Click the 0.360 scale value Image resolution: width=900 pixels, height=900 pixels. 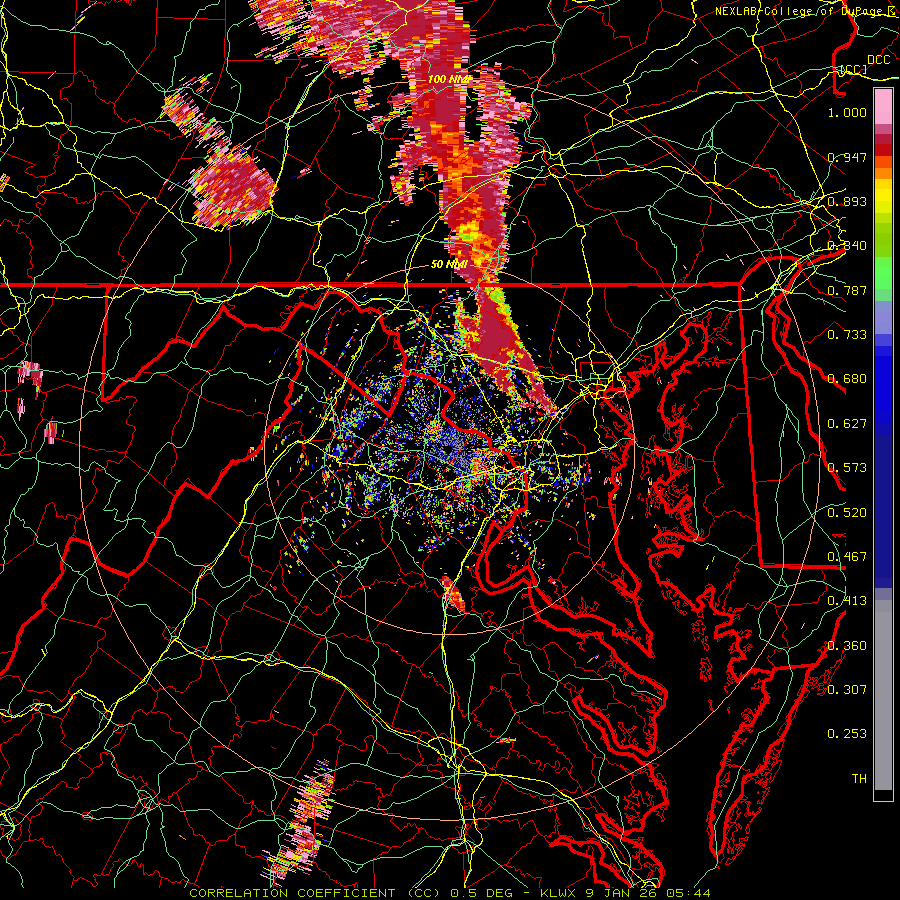pyautogui.click(x=847, y=646)
